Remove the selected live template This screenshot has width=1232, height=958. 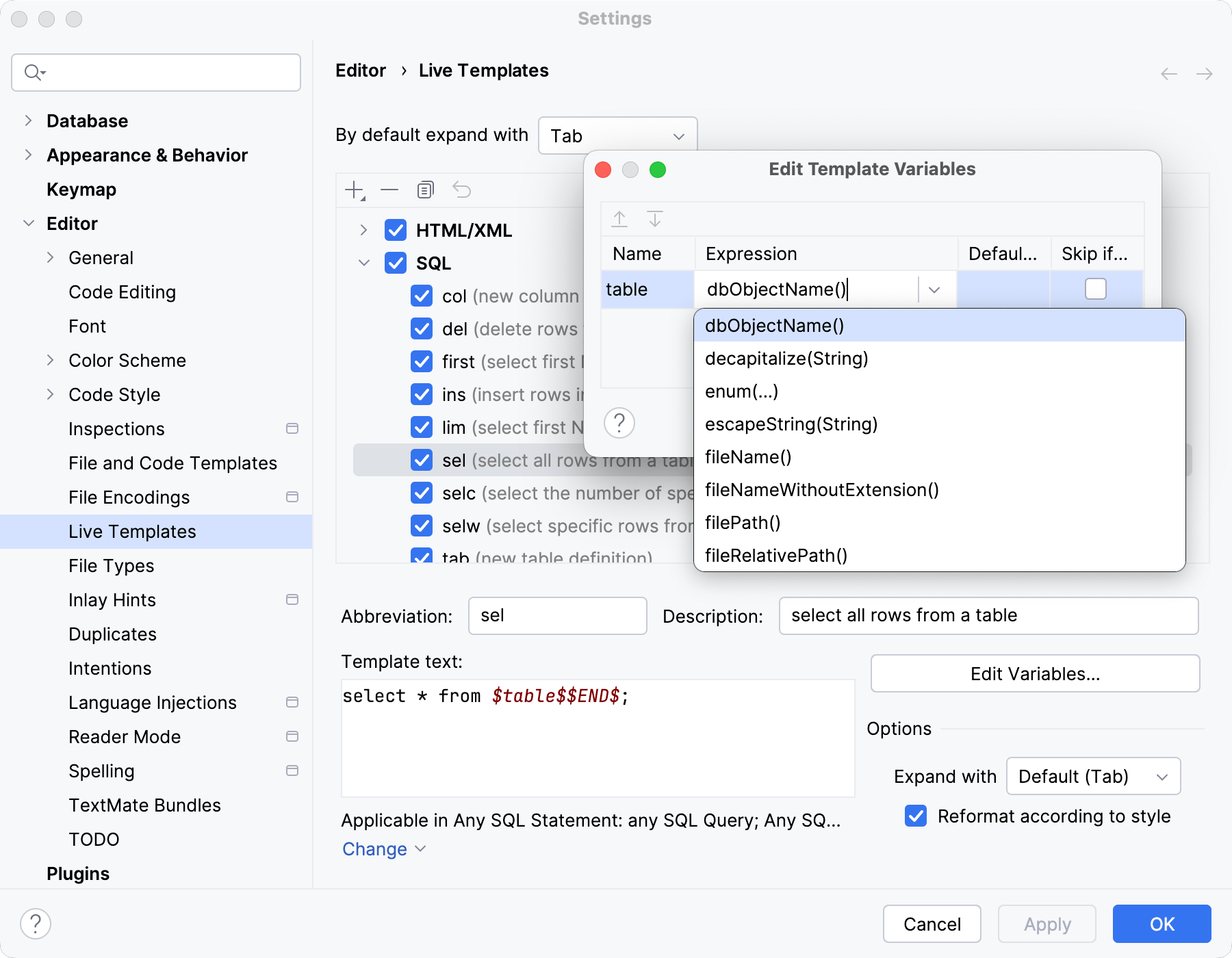pos(389,190)
